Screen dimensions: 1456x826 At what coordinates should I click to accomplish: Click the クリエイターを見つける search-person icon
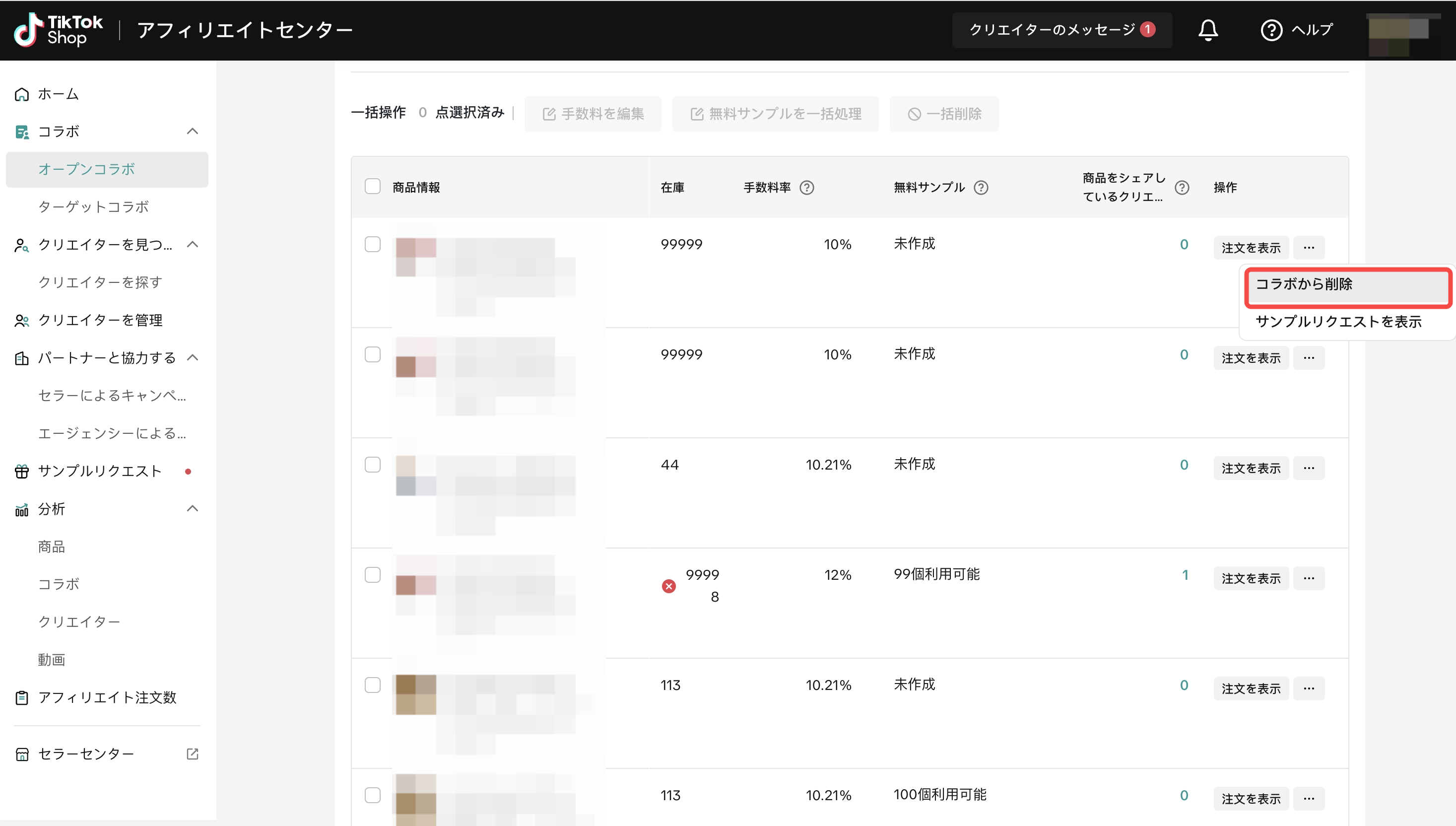point(21,245)
